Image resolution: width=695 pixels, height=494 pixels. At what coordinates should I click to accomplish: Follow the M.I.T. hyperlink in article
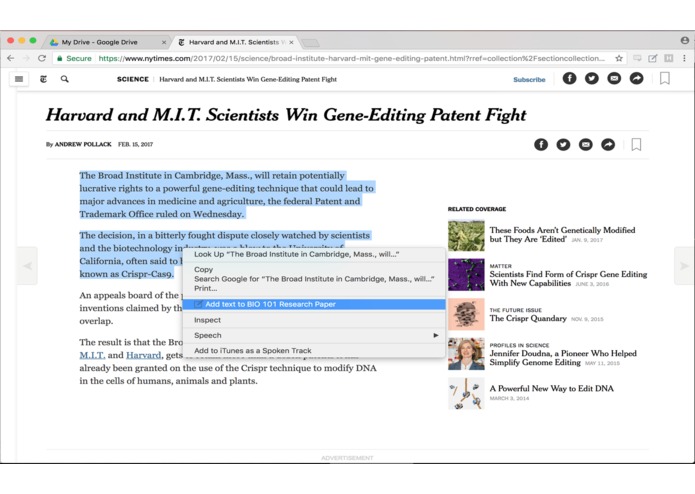tap(92, 355)
